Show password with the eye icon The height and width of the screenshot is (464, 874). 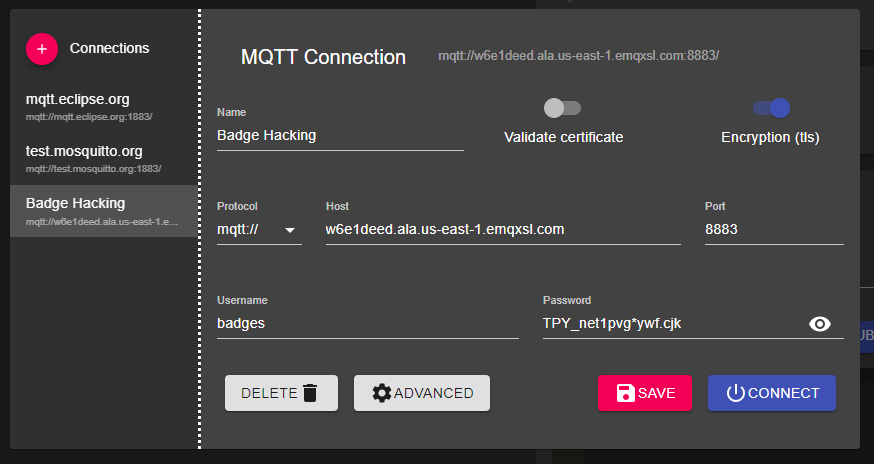820,324
